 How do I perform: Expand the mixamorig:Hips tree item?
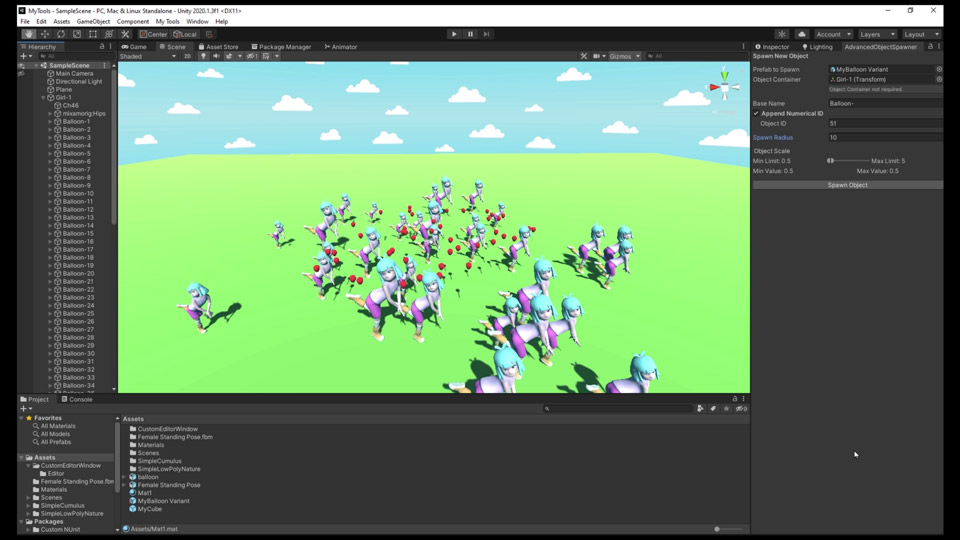(x=50, y=114)
